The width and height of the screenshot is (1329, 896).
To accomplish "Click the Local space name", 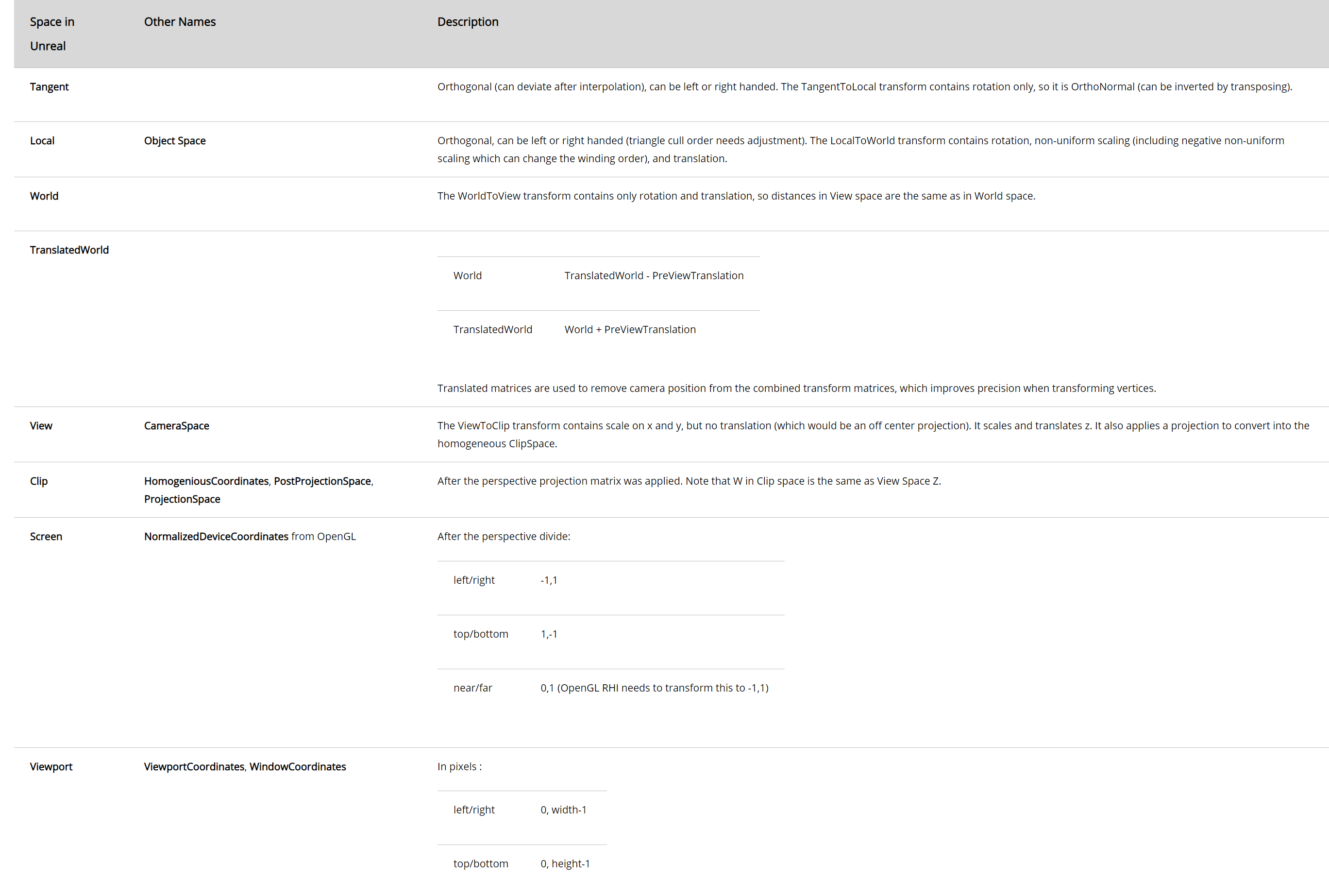I will pyautogui.click(x=42, y=140).
